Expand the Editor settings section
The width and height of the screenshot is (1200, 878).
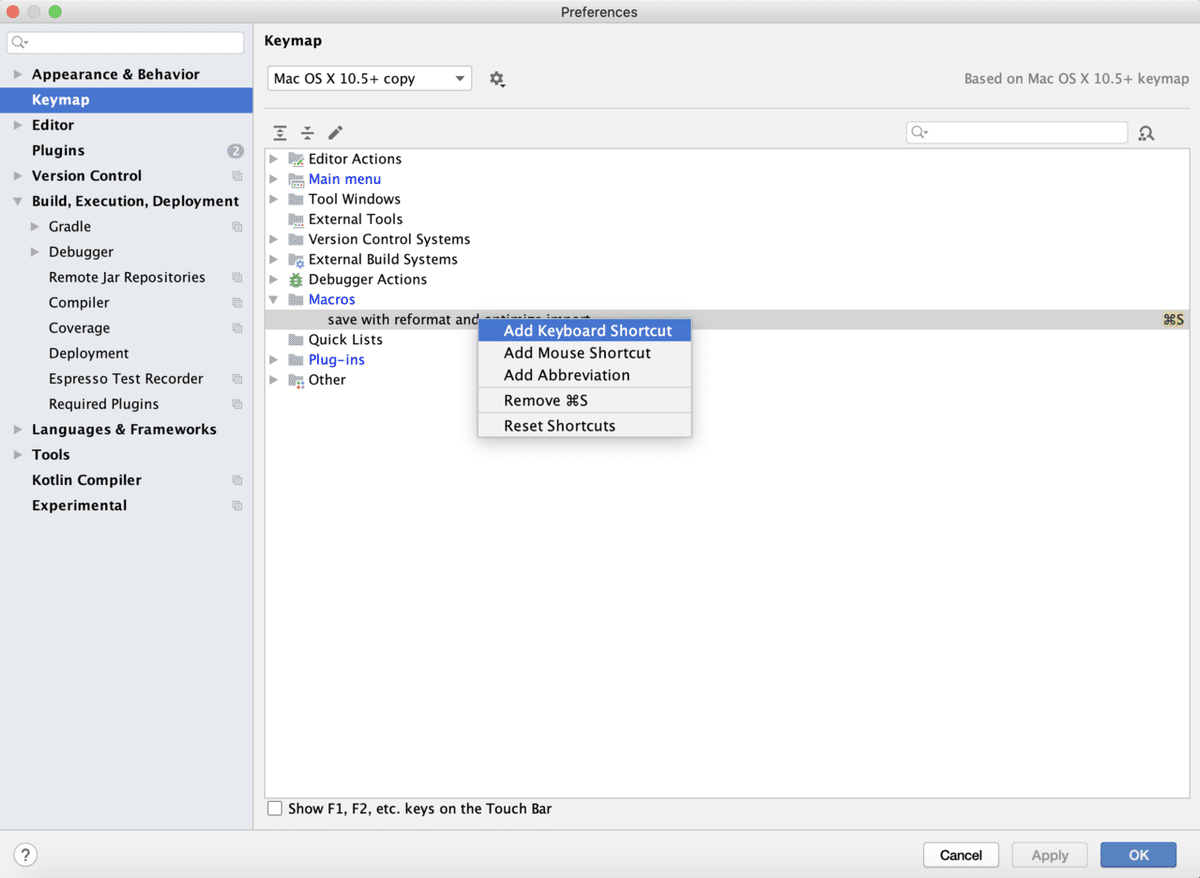[x=18, y=125]
